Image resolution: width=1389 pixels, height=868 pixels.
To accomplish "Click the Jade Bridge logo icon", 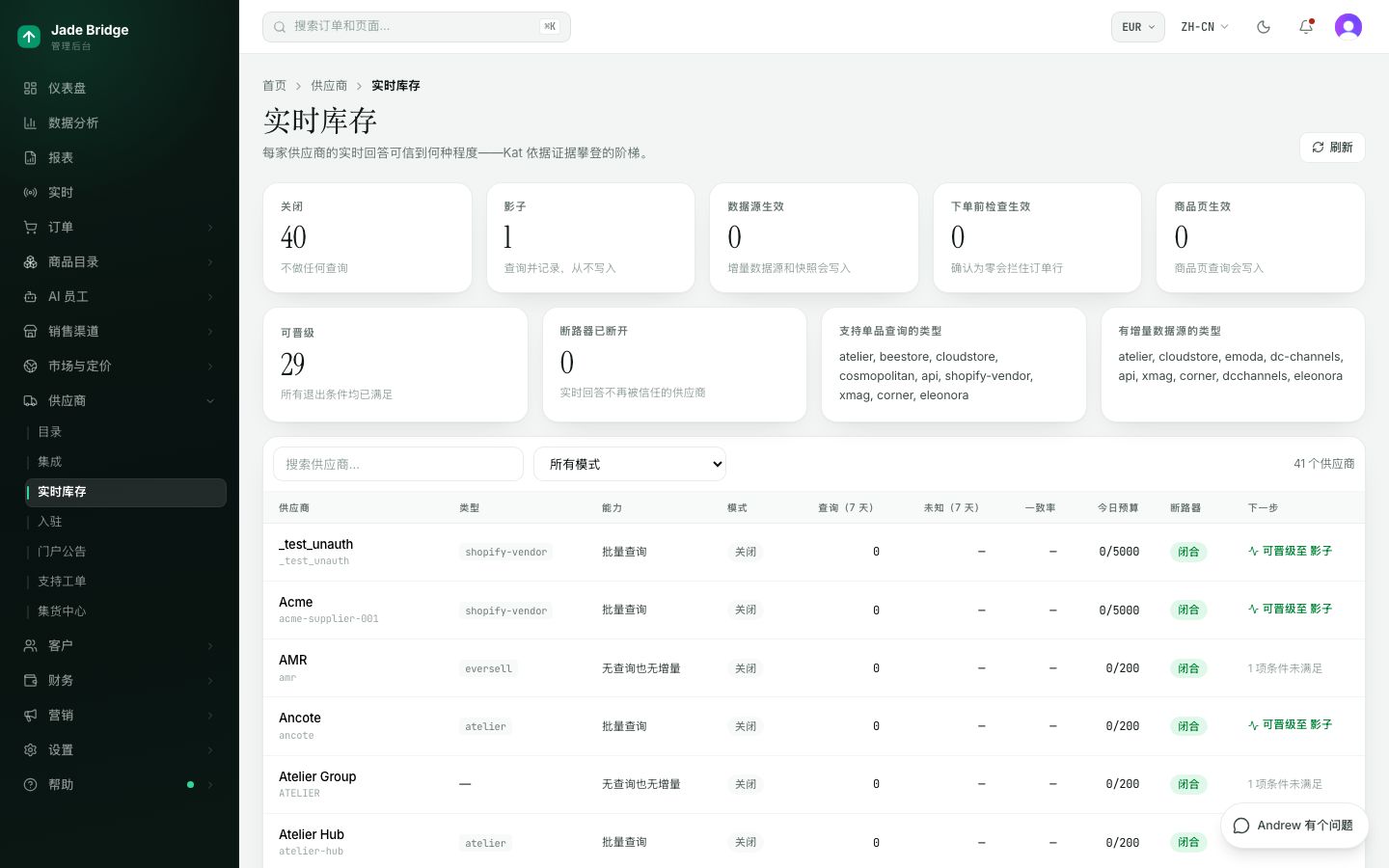I will 29,37.
